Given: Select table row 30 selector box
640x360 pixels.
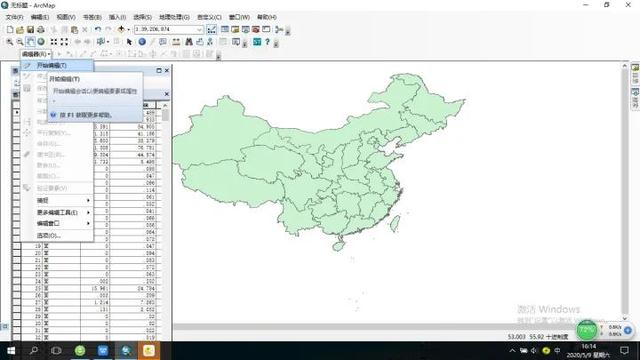Looking at the screenshot, I should pos(16,324).
